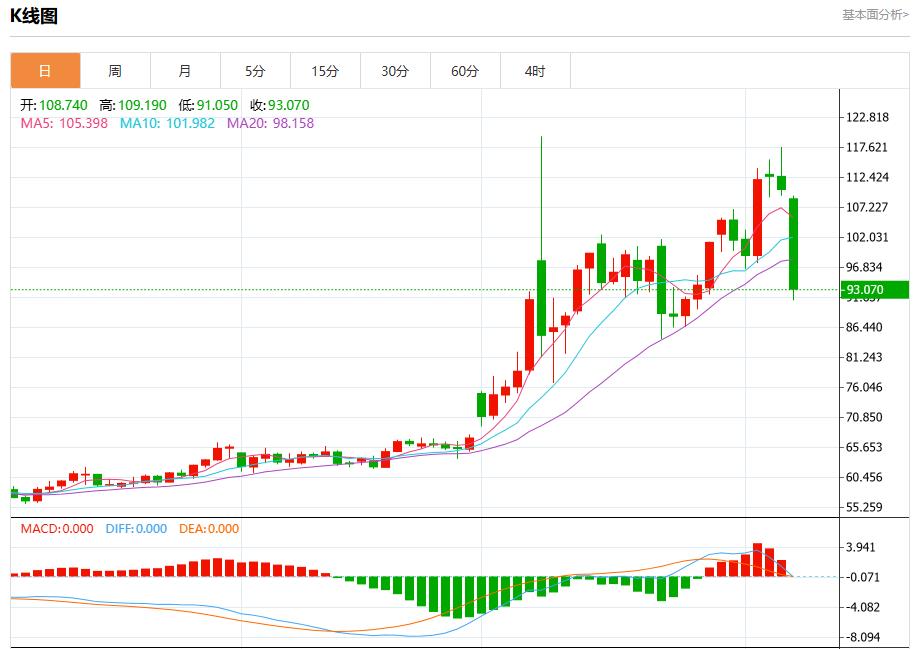Show the 30分 interval chart
917x649 pixels.
(395, 71)
